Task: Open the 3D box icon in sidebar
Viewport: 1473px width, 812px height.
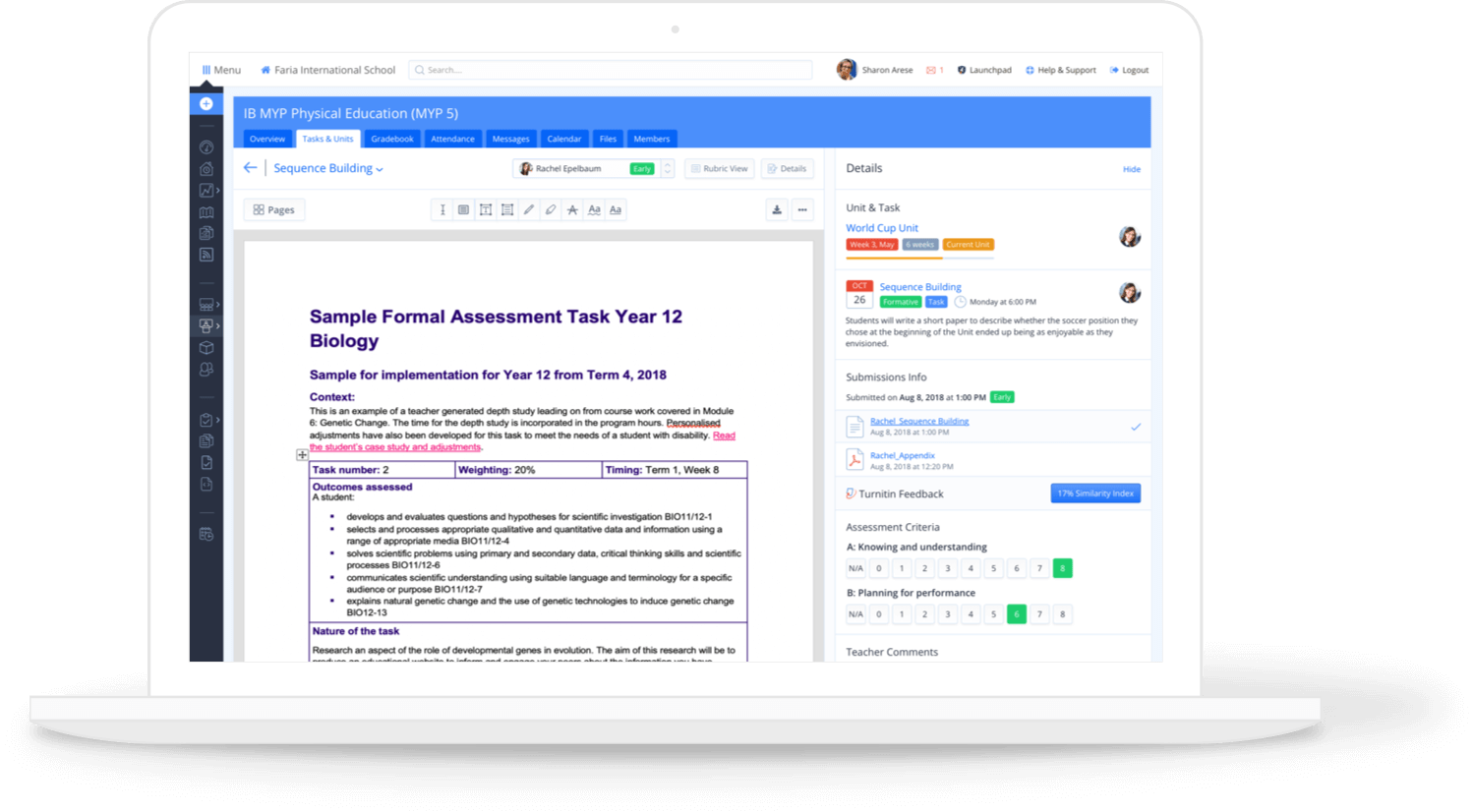Action: pos(206,347)
